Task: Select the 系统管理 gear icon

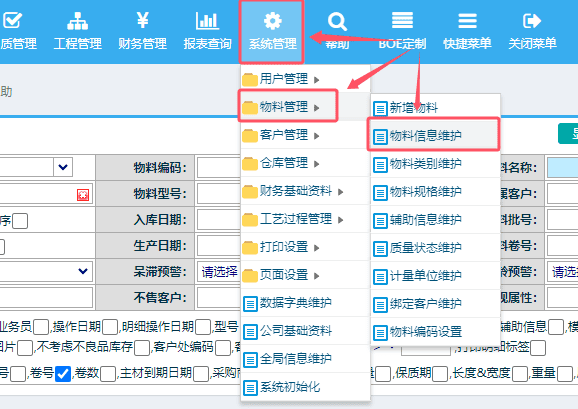Action: point(272,21)
